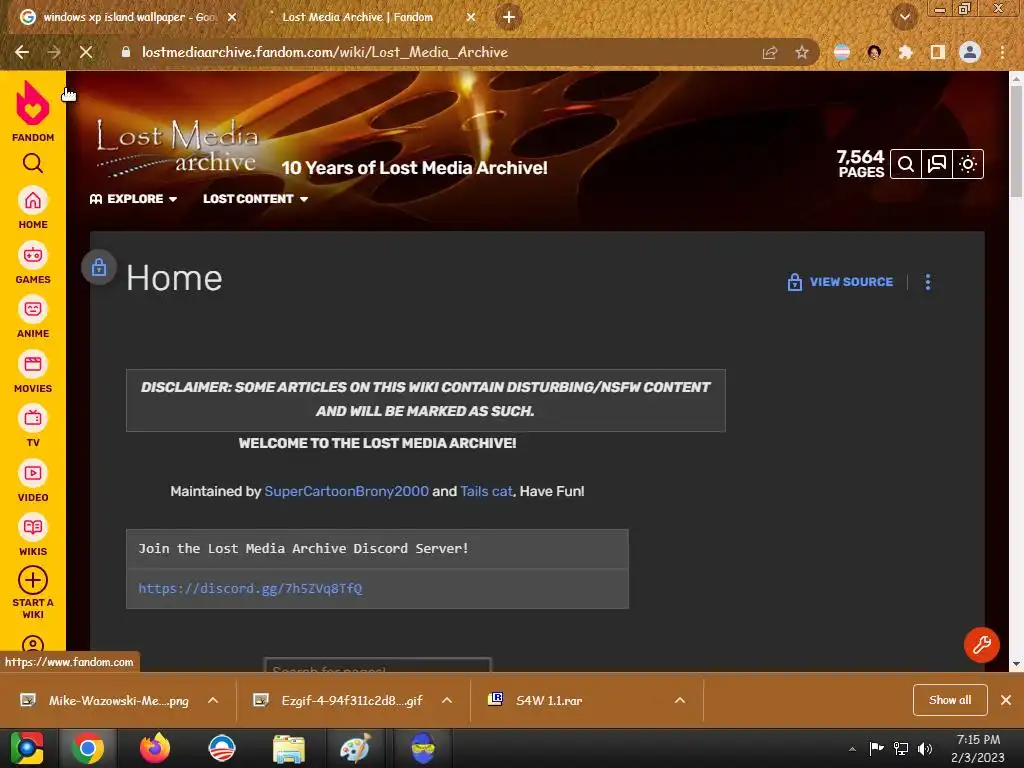
Task: Click the page lock icon beside Home
Action: (99, 267)
